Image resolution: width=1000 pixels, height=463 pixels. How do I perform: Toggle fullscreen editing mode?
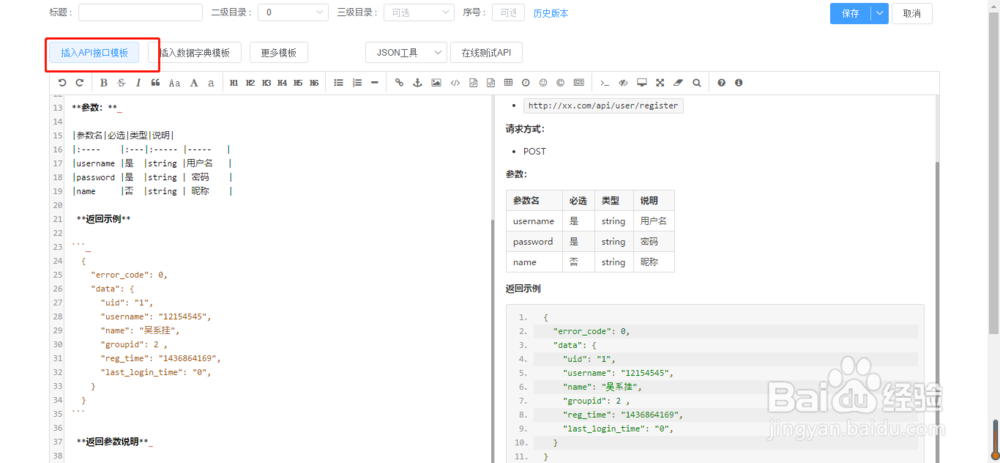pos(660,82)
